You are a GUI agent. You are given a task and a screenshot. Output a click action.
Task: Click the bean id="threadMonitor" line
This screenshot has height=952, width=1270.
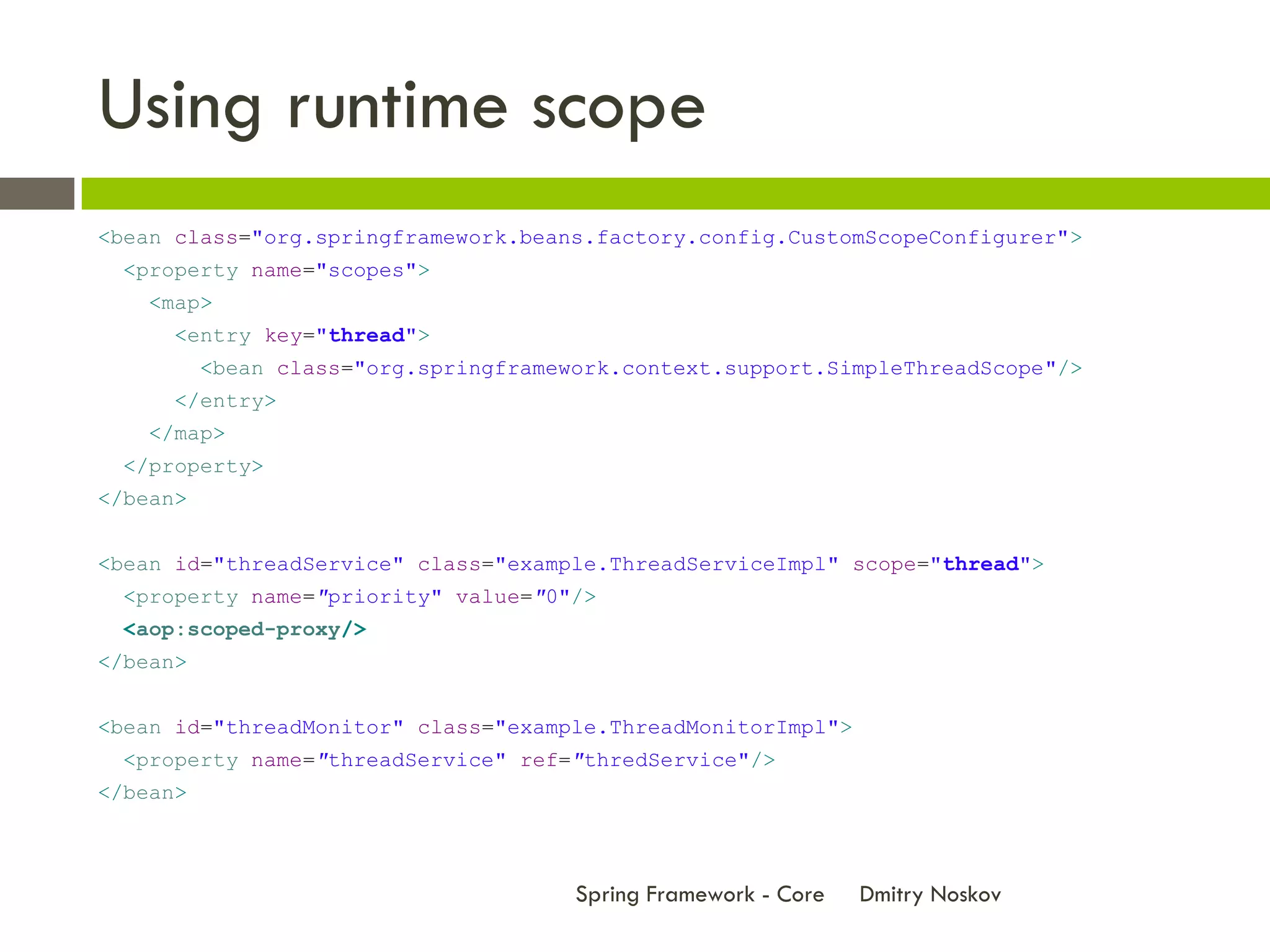pos(475,728)
